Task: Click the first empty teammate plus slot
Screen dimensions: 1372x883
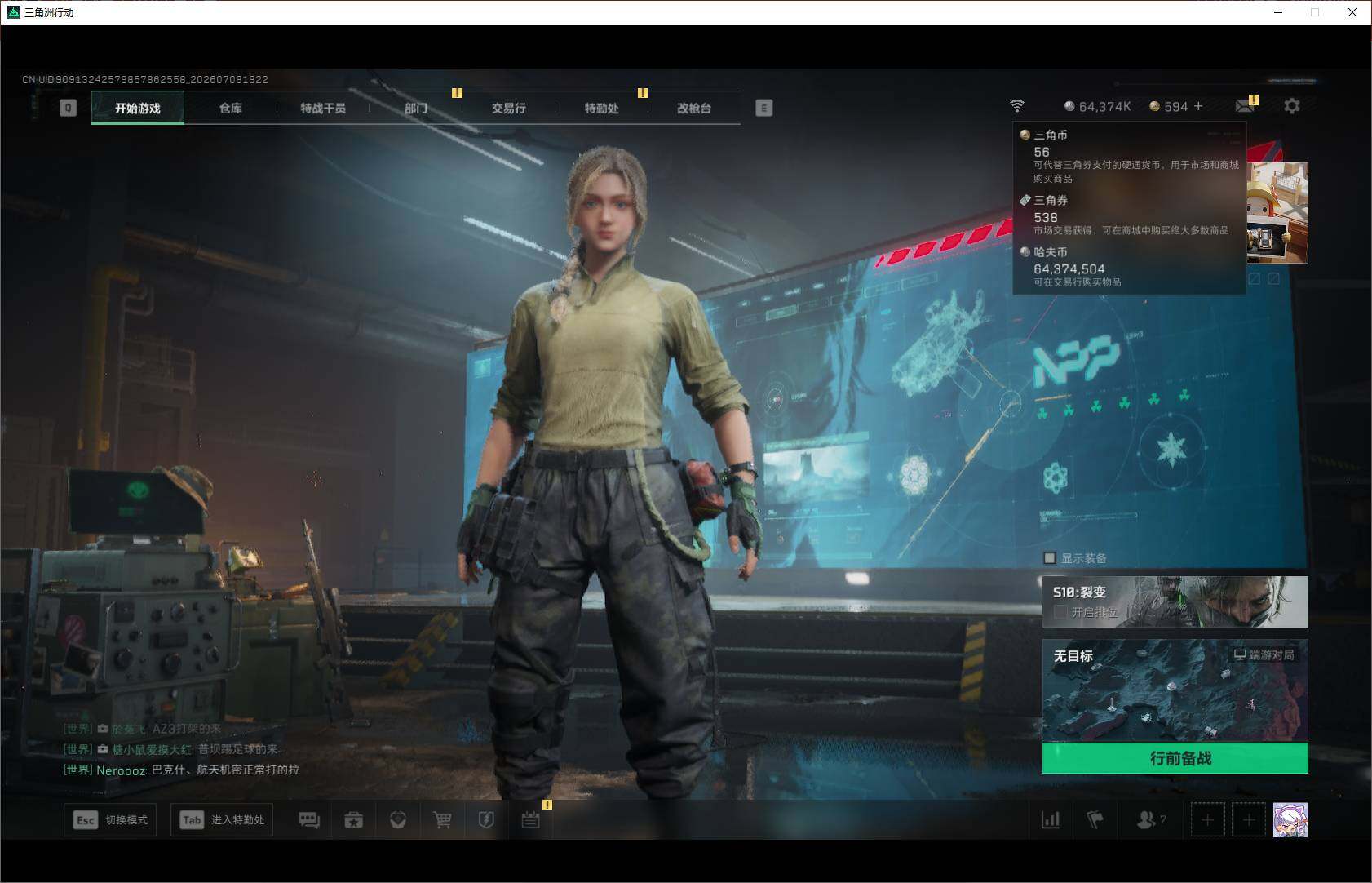Action: pos(1208,819)
